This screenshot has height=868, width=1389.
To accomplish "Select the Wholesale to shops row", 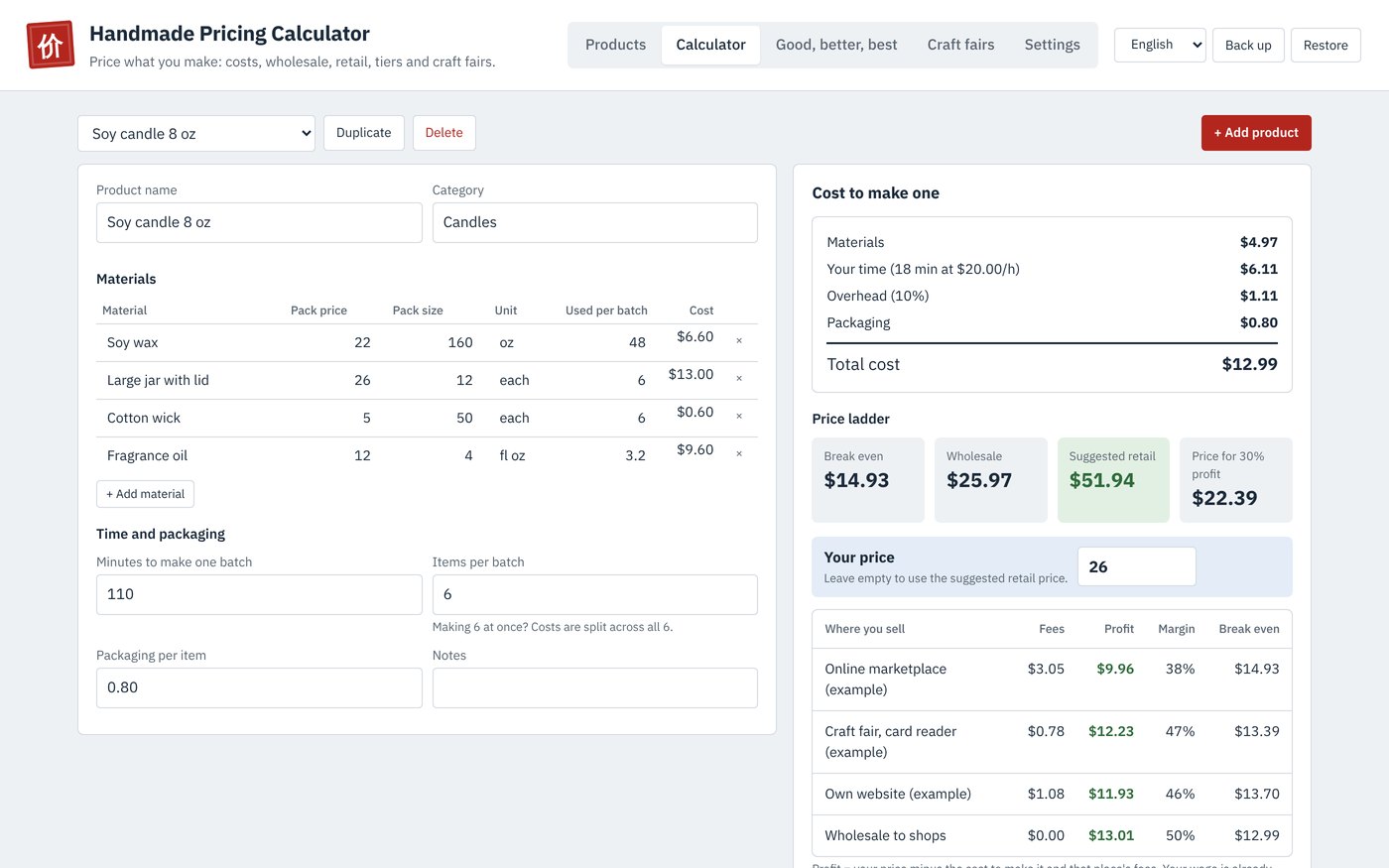I will (1052, 836).
